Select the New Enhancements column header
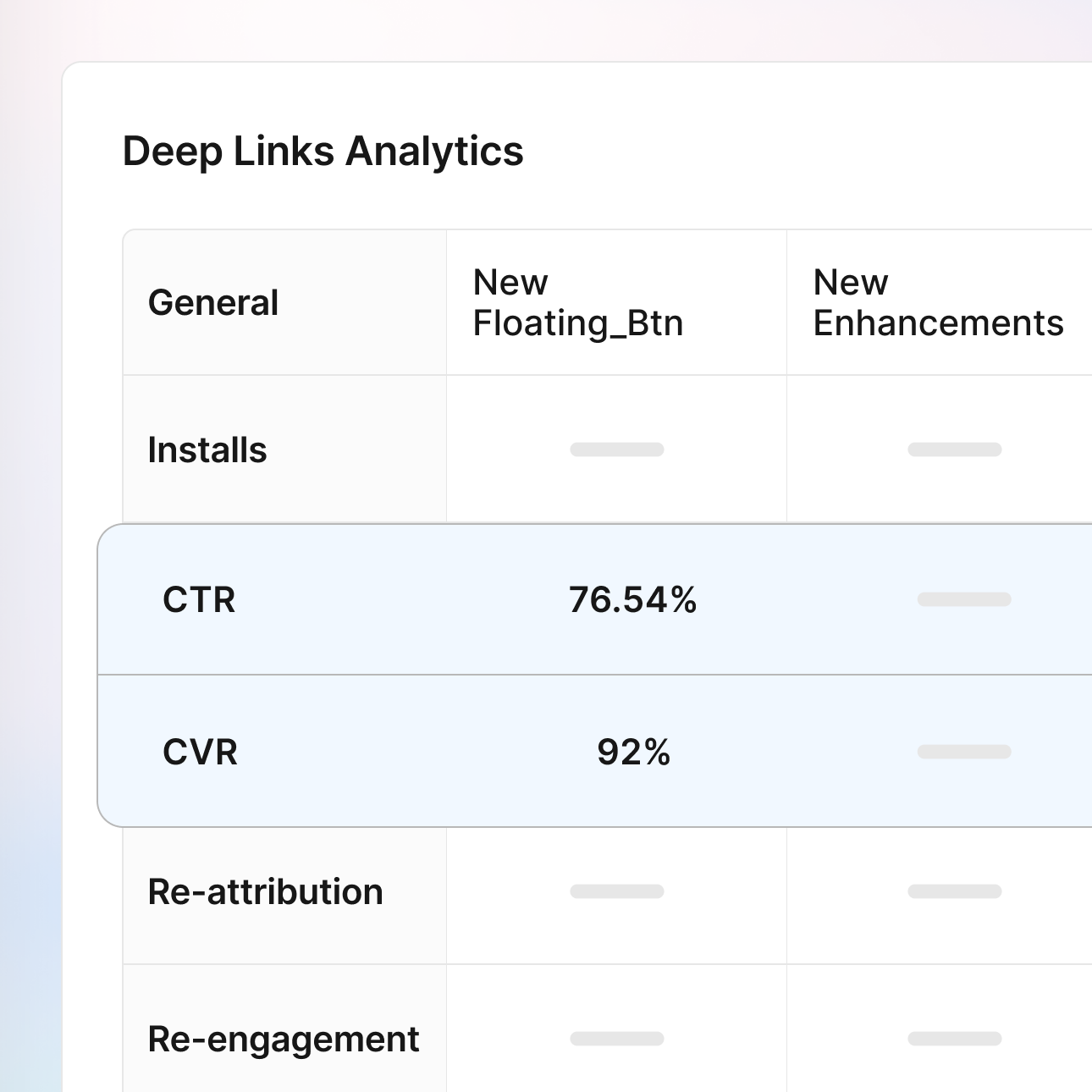Viewport: 1092px width, 1092px height. click(938, 302)
